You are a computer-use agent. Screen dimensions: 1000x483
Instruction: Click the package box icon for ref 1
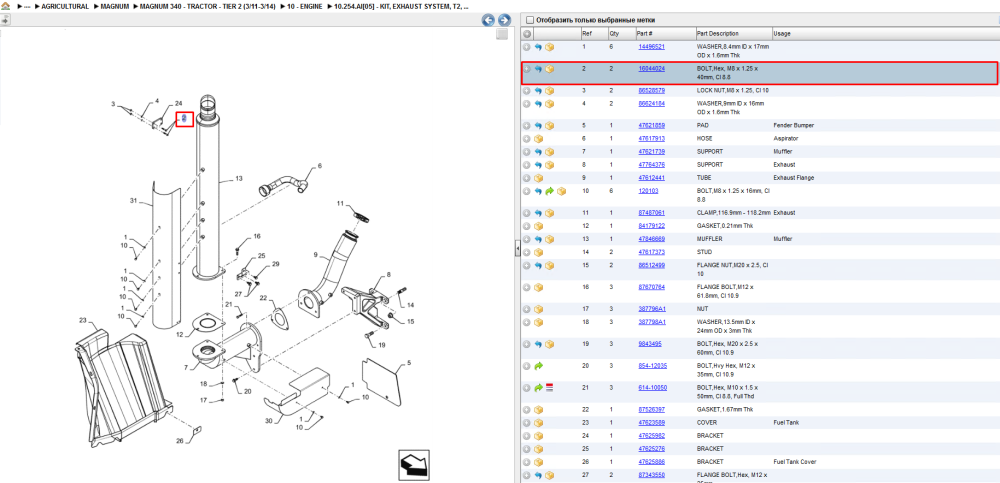pyautogui.click(x=550, y=47)
